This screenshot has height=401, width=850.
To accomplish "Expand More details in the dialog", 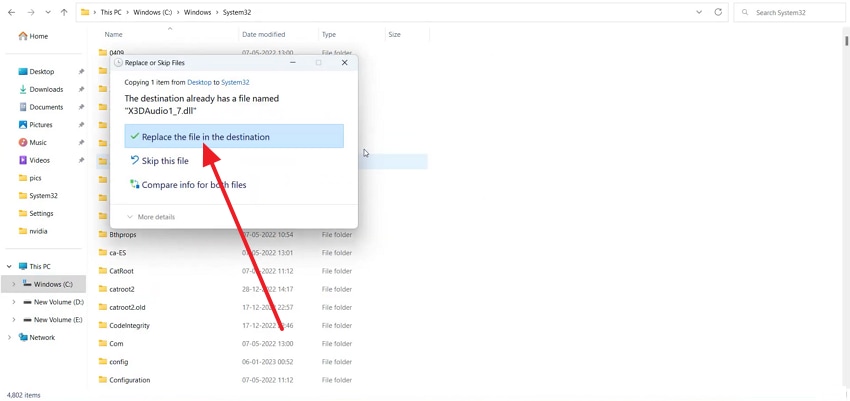I will click(151, 217).
